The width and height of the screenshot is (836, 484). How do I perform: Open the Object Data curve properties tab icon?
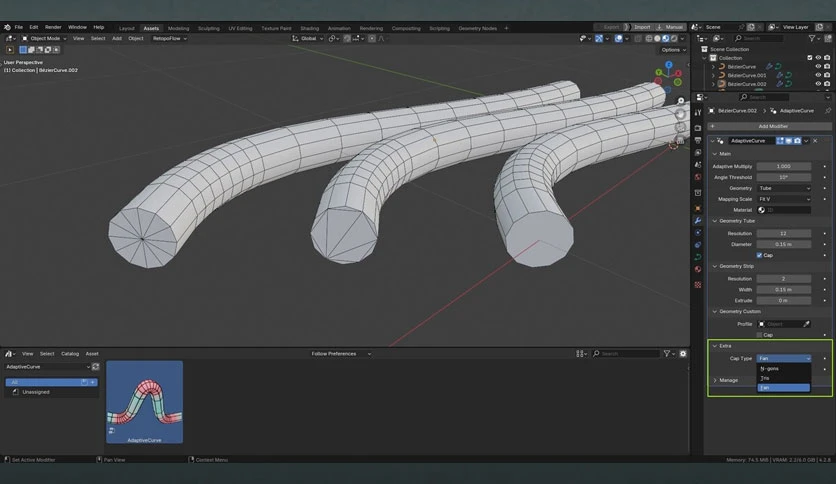point(698,257)
